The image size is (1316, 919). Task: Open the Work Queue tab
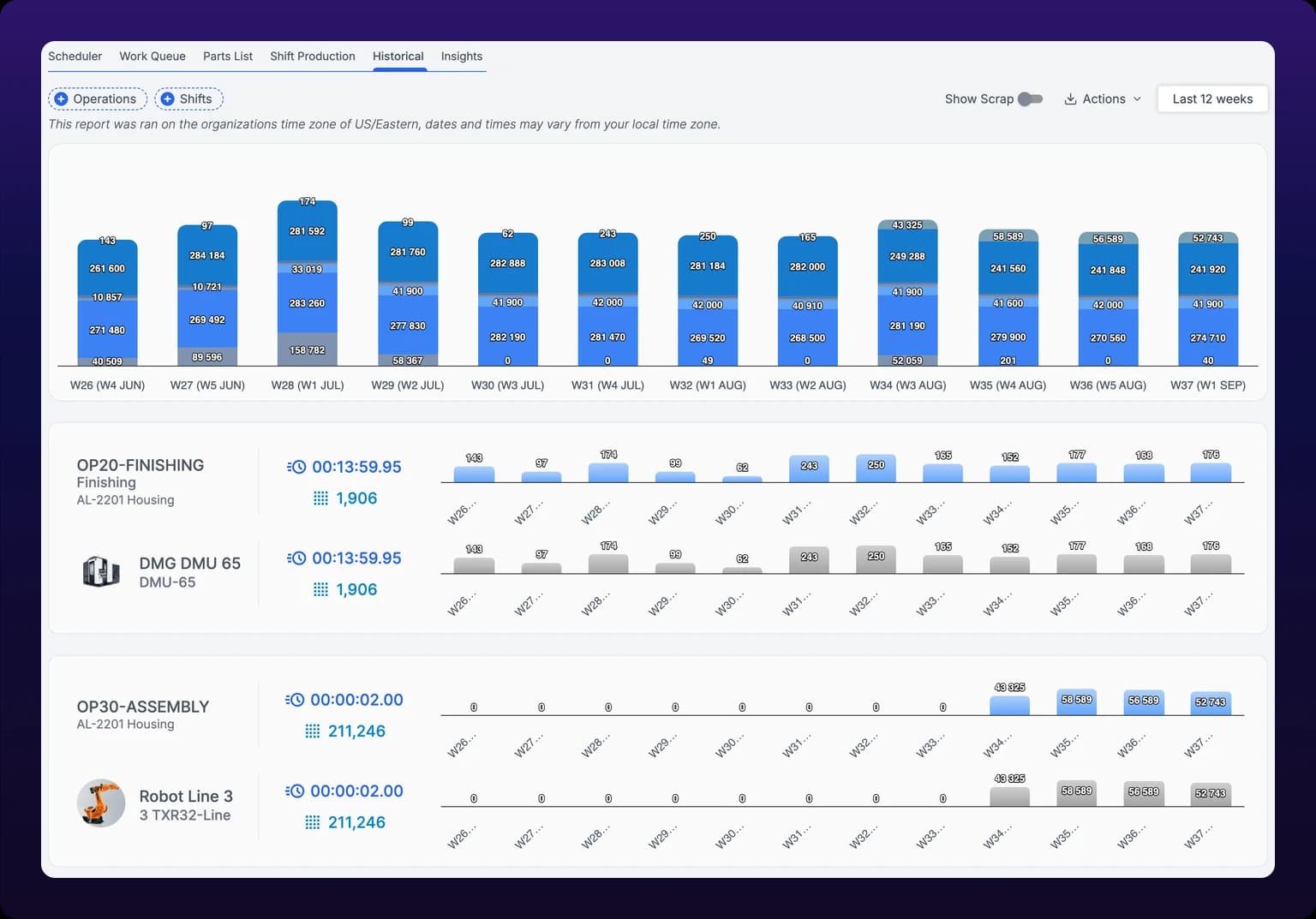click(153, 57)
